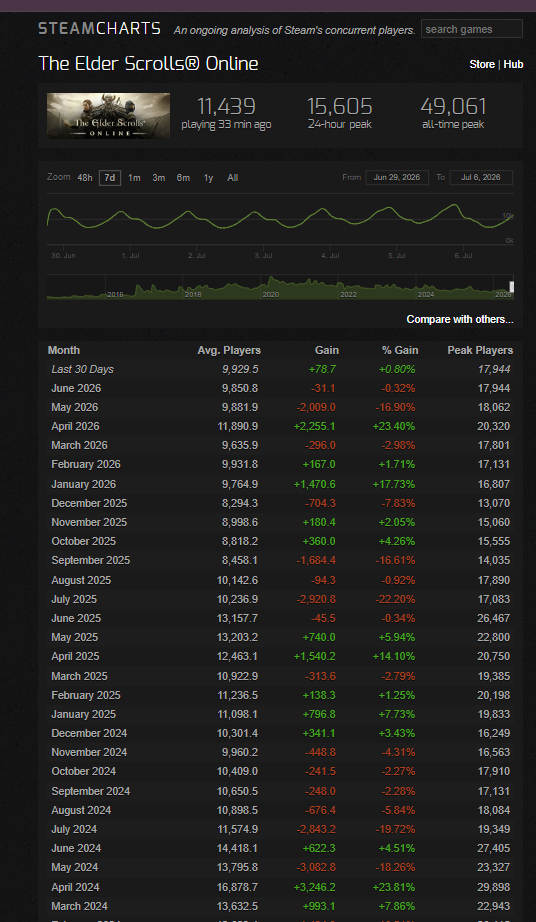Click The Elder Scrolls Online banner image
536x922 pixels.
(x=109, y=116)
